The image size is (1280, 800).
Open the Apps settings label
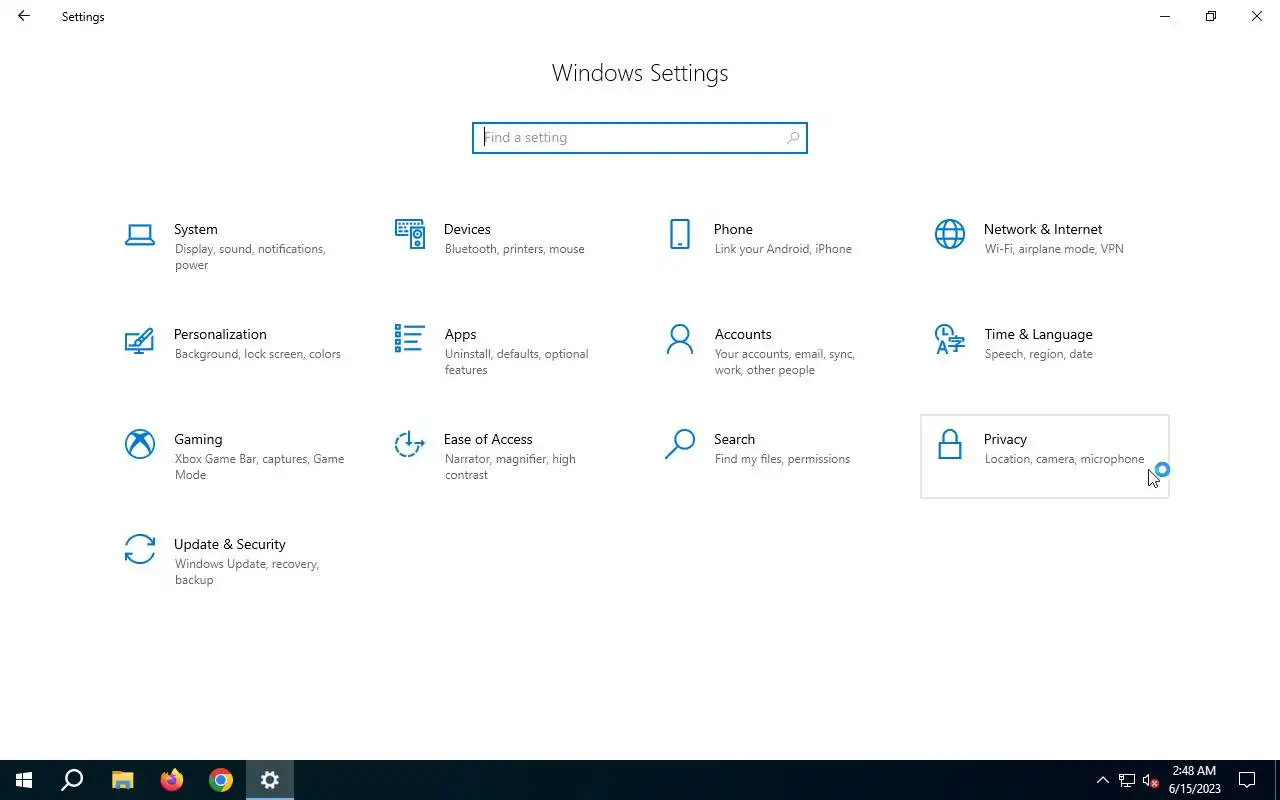460,334
